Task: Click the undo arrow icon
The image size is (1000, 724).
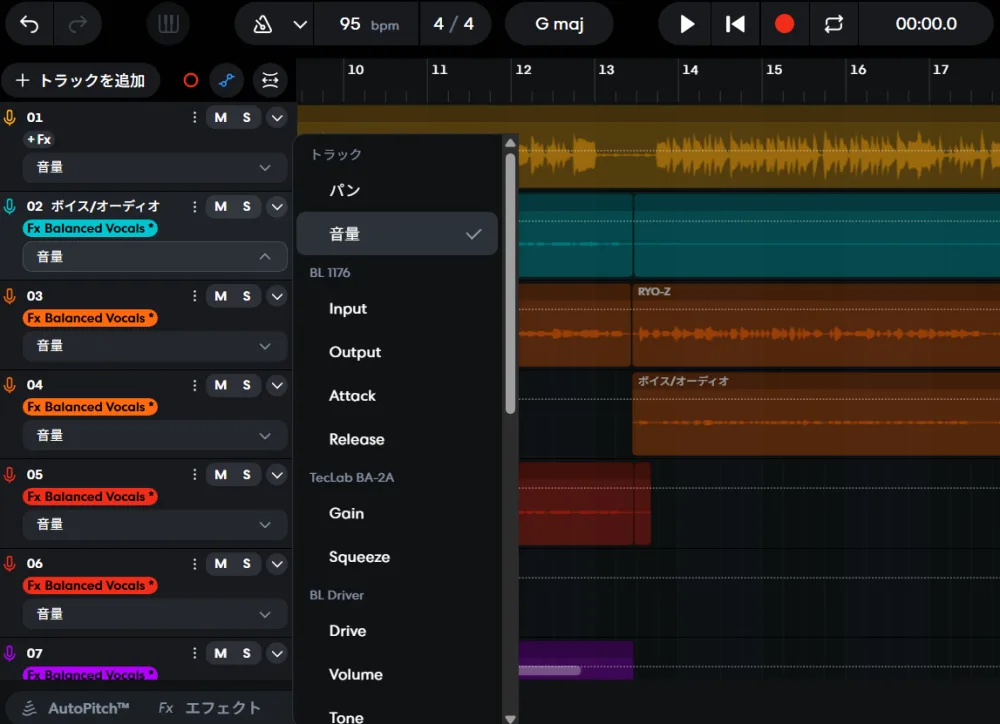Action: point(29,24)
